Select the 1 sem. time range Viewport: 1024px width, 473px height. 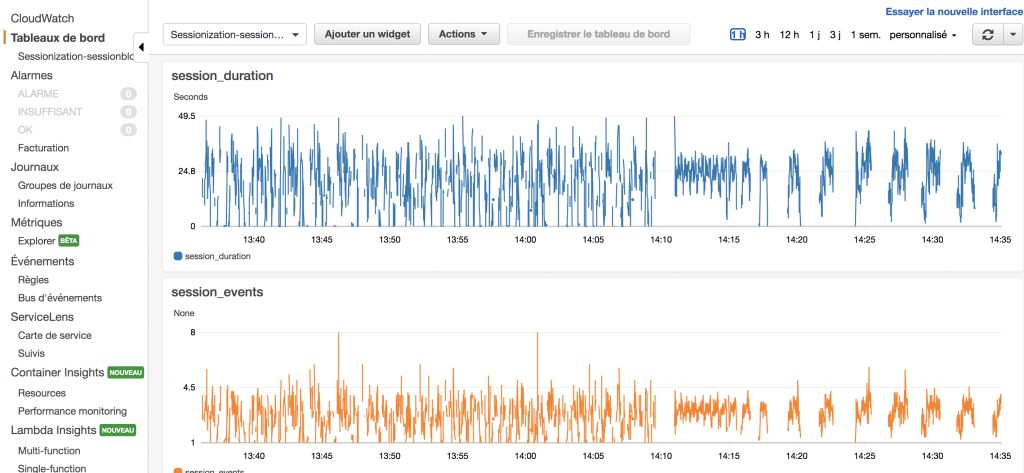(865, 35)
